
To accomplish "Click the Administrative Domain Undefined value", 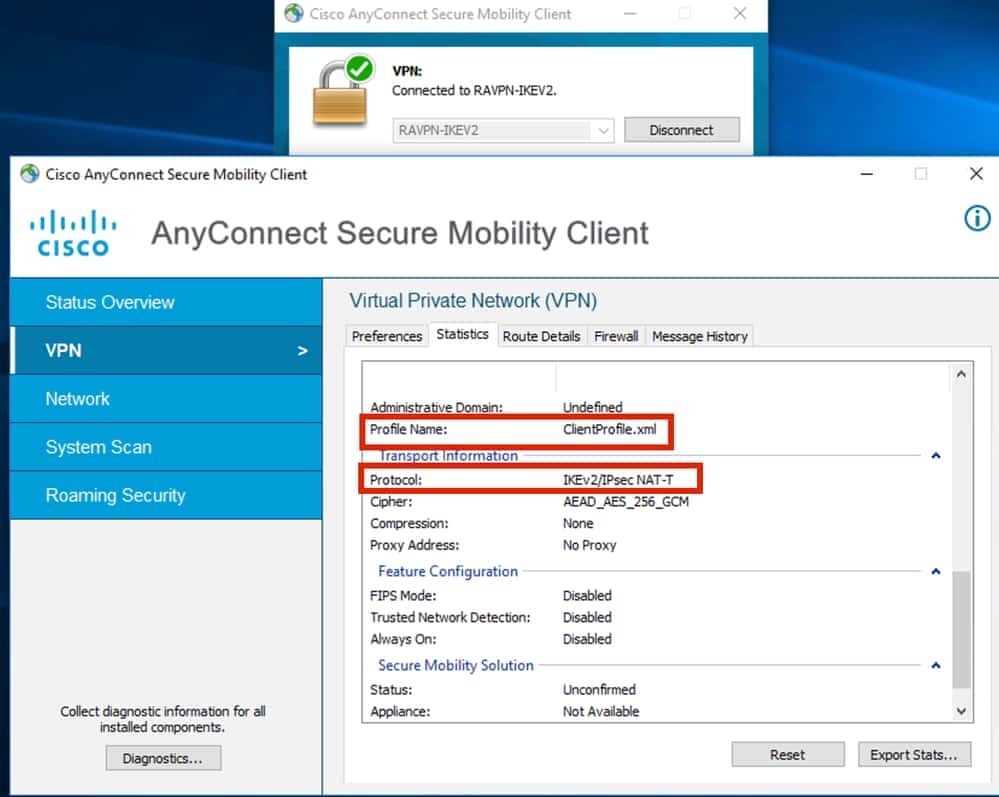I will 593,407.
